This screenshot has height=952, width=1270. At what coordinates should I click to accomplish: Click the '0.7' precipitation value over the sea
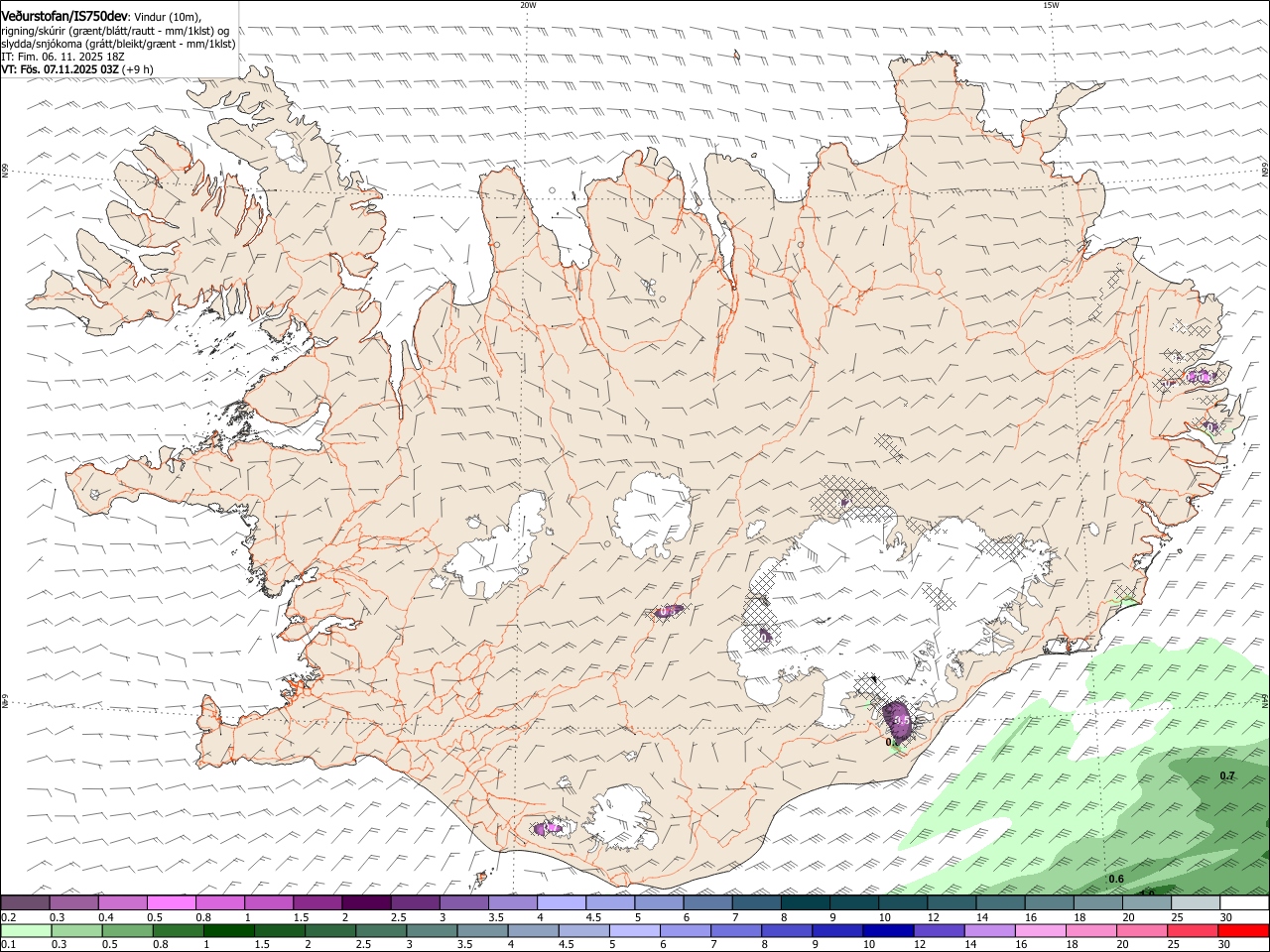click(x=1226, y=775)
